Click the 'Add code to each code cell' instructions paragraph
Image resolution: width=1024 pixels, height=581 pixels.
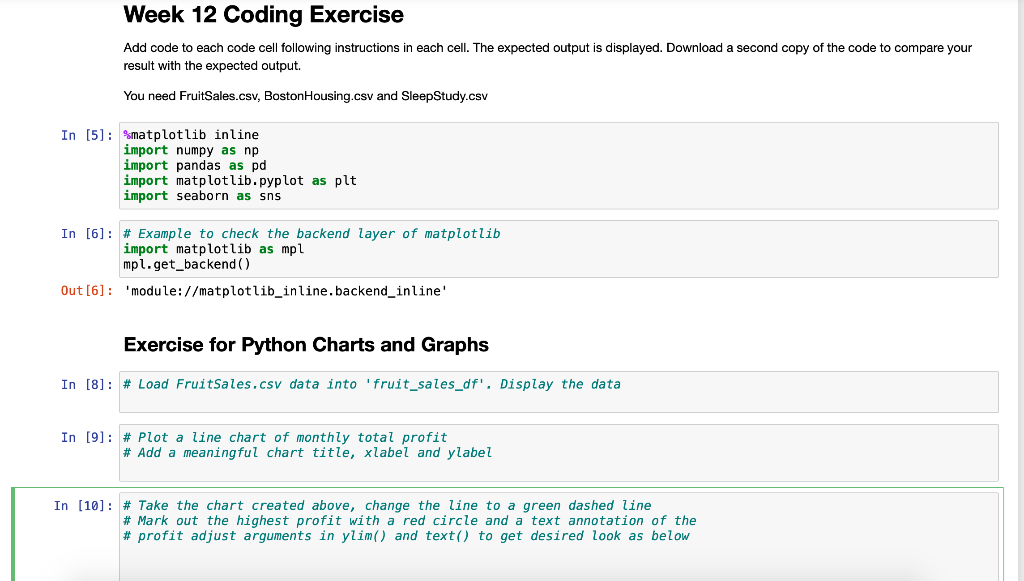point(547,57)
